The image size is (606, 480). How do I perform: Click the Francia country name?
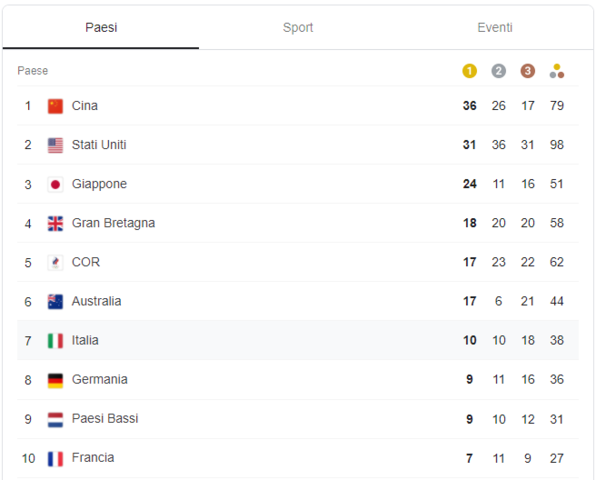pyautogui.click(x=93, y=458)
